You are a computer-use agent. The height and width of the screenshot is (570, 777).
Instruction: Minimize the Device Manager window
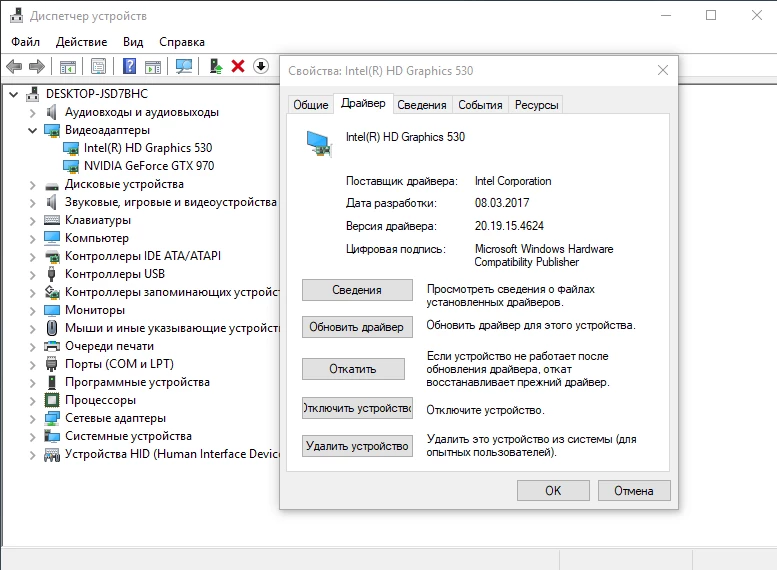pyautogui.click(x=666, y=15)
